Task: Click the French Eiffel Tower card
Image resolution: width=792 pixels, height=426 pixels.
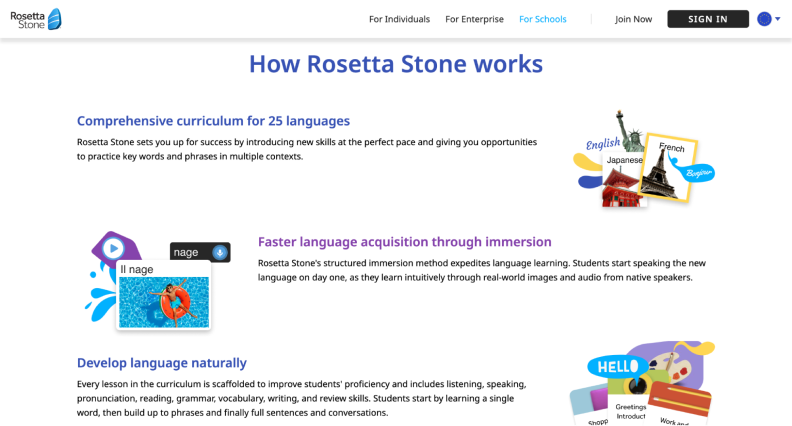Action: point(668,168)
